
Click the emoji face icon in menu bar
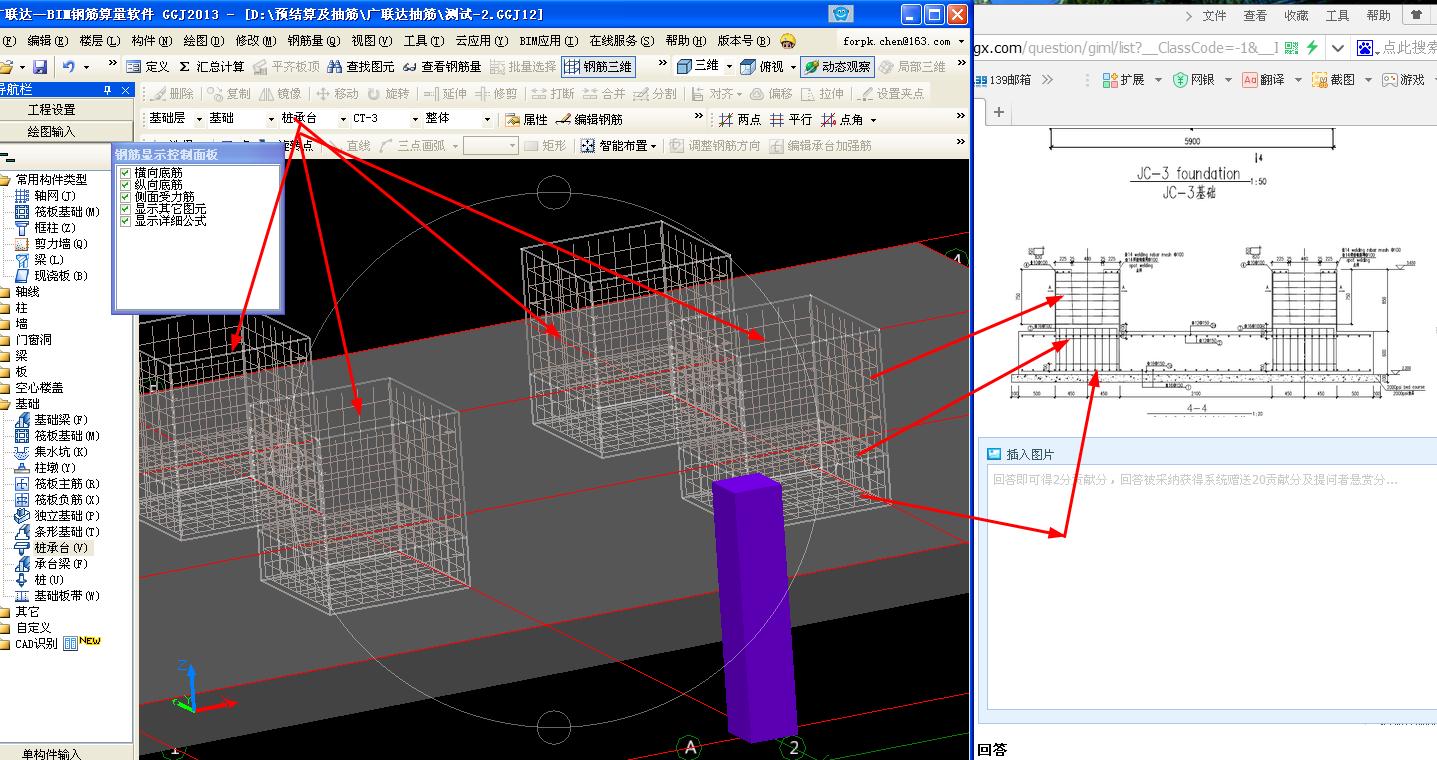coord(788,41)
